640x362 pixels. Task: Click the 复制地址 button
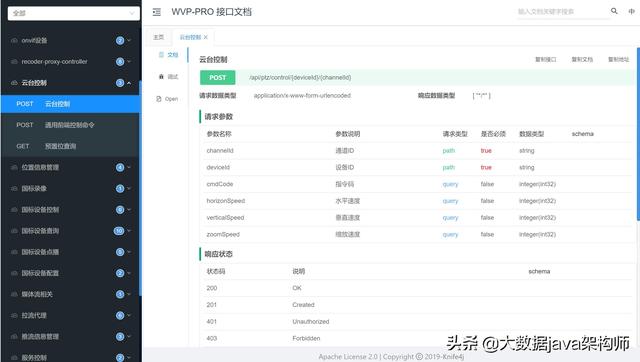point(618,60)
